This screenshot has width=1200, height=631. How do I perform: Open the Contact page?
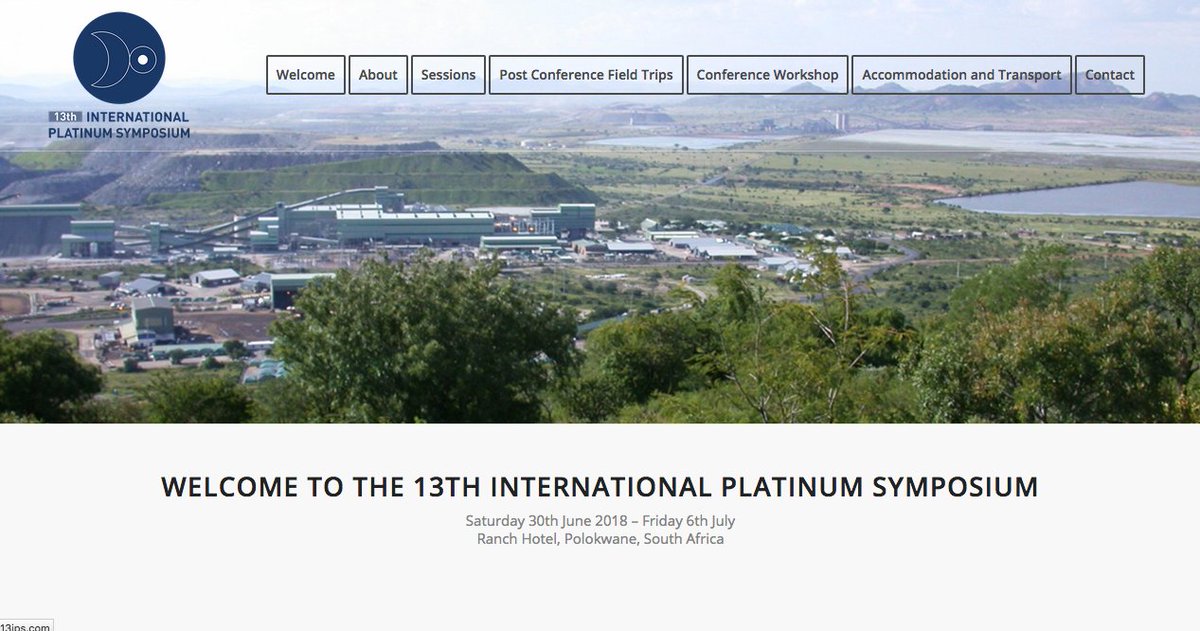click(x=1110, y=75)
